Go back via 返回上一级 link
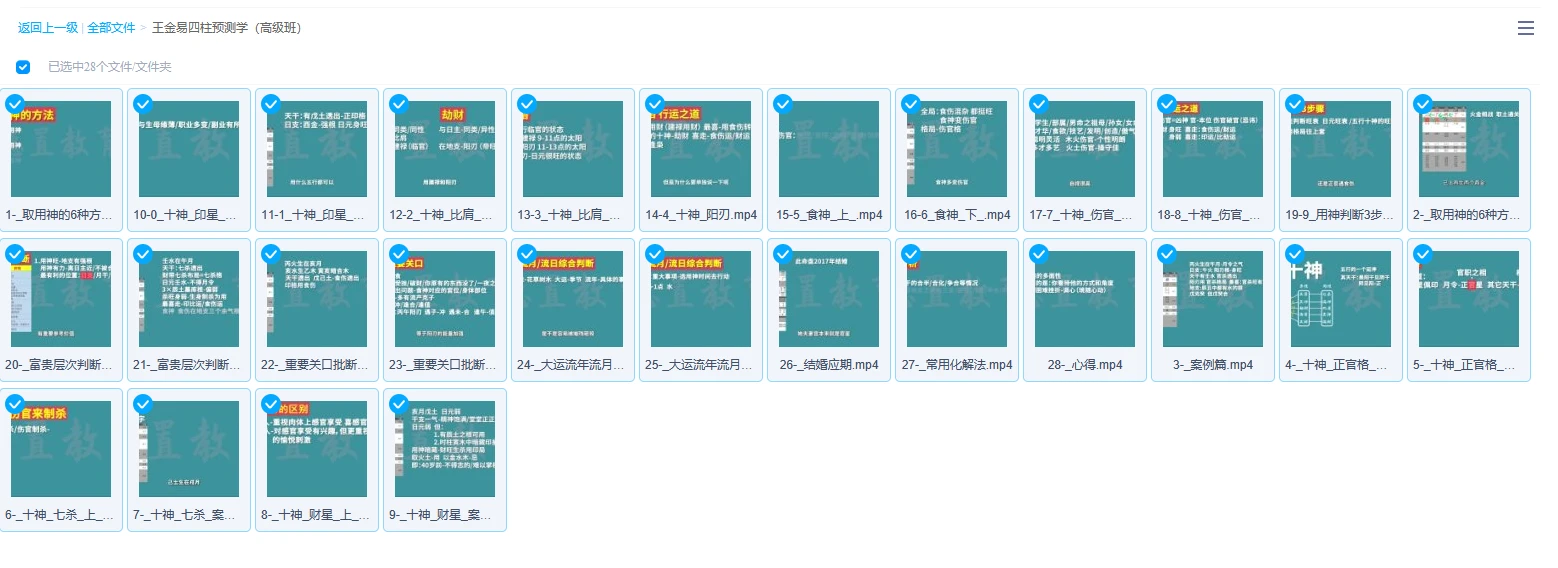 (x=48, y=28)
